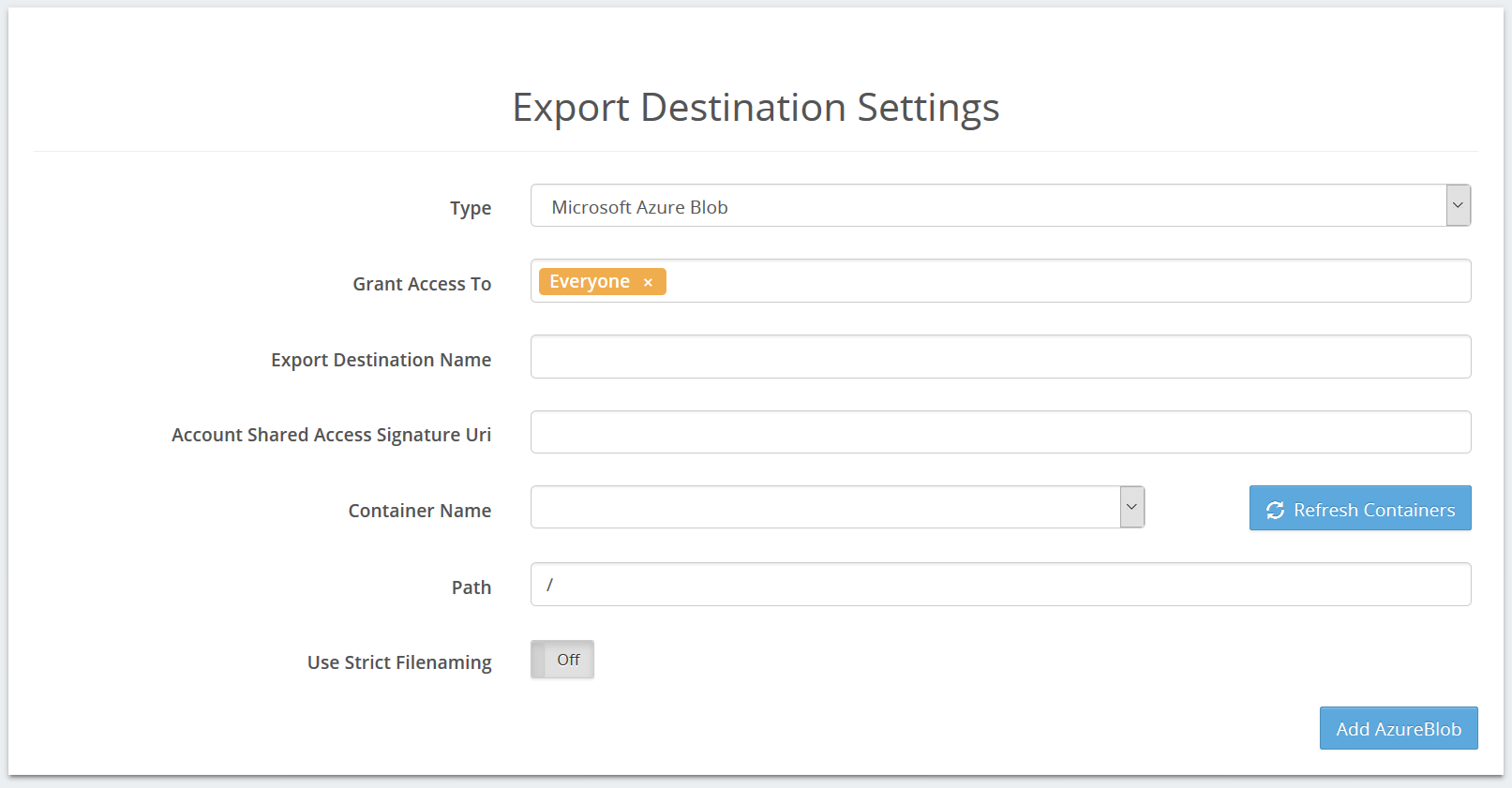This screenshot has height=788, width=1512.
Task: Click the Type label
Action: pos(471,208)
